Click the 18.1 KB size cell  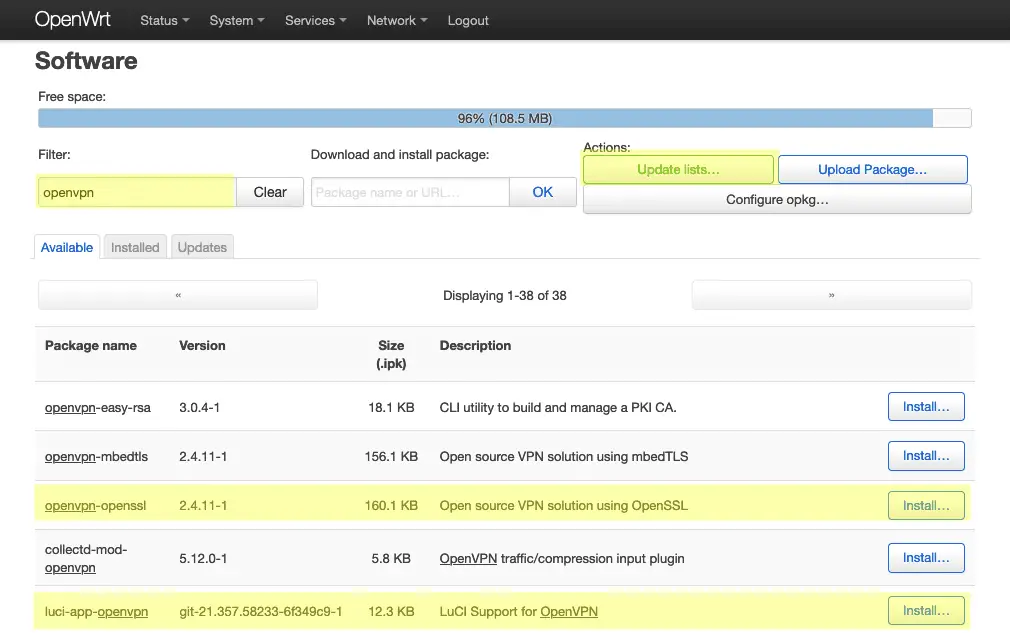tap(391, 408)
